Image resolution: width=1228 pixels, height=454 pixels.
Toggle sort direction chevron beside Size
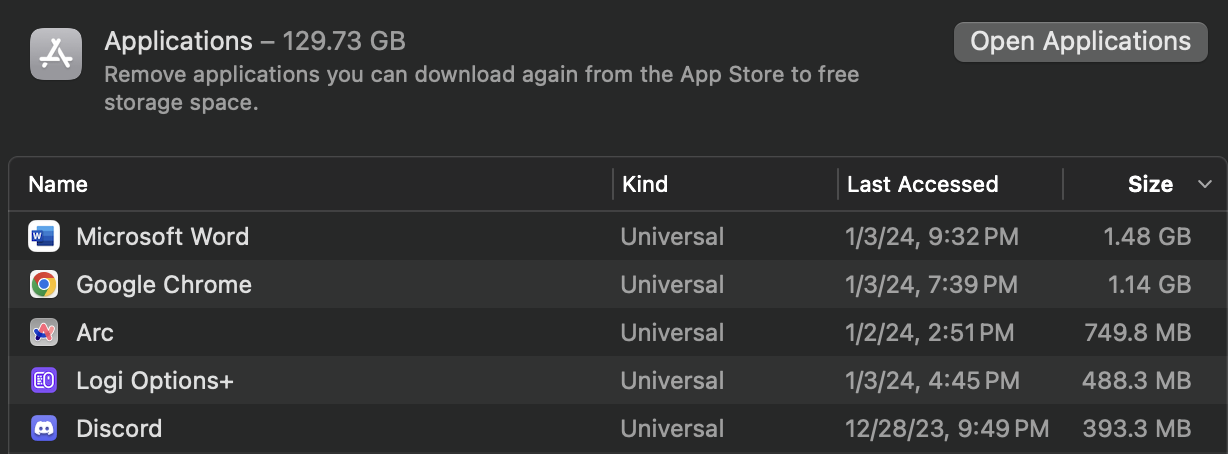[1205, 185]
